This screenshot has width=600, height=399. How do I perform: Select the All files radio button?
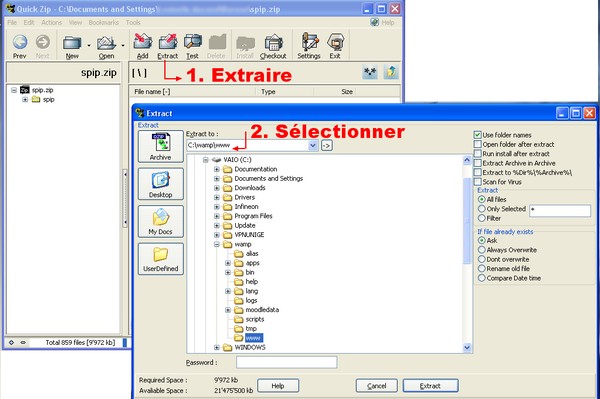[482, 199]
